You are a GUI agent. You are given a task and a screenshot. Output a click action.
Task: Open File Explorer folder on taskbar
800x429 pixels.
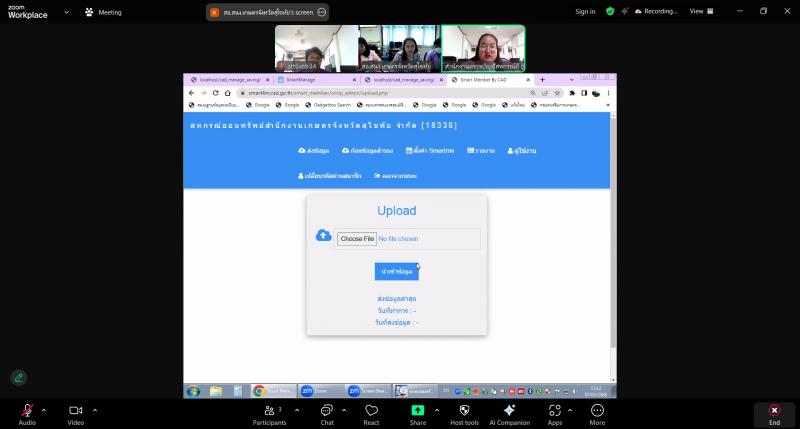(216, 391)
